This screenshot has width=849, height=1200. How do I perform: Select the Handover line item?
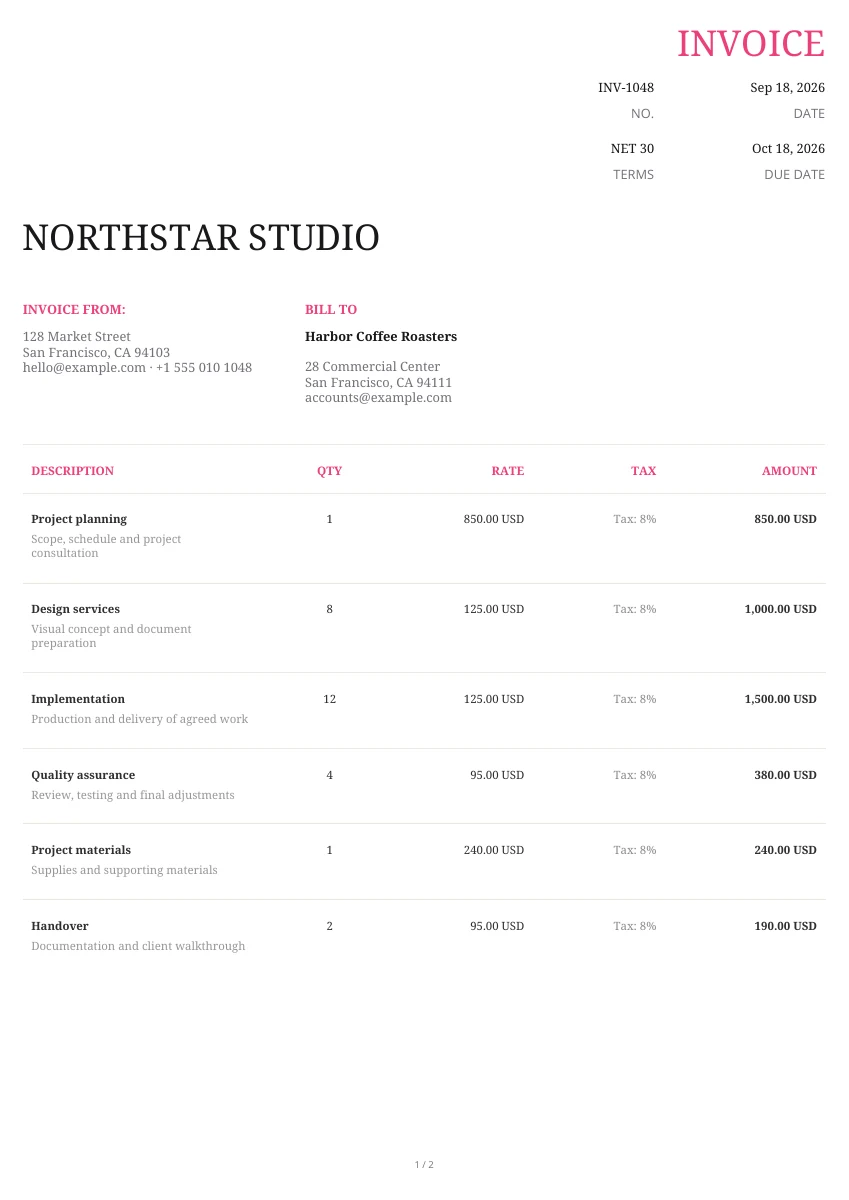click(x=424, y=937)
